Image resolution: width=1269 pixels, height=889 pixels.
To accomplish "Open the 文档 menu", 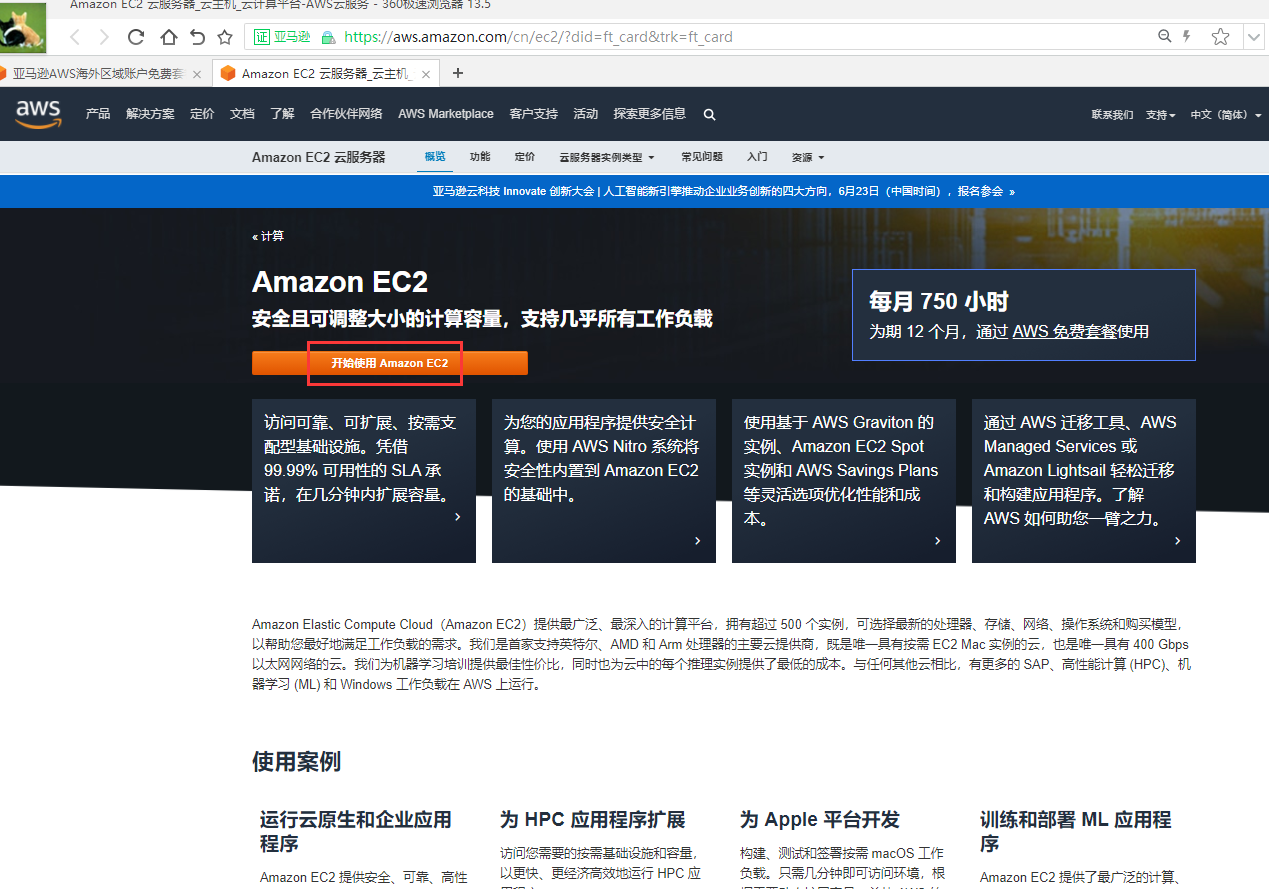I will pos(242,114).
